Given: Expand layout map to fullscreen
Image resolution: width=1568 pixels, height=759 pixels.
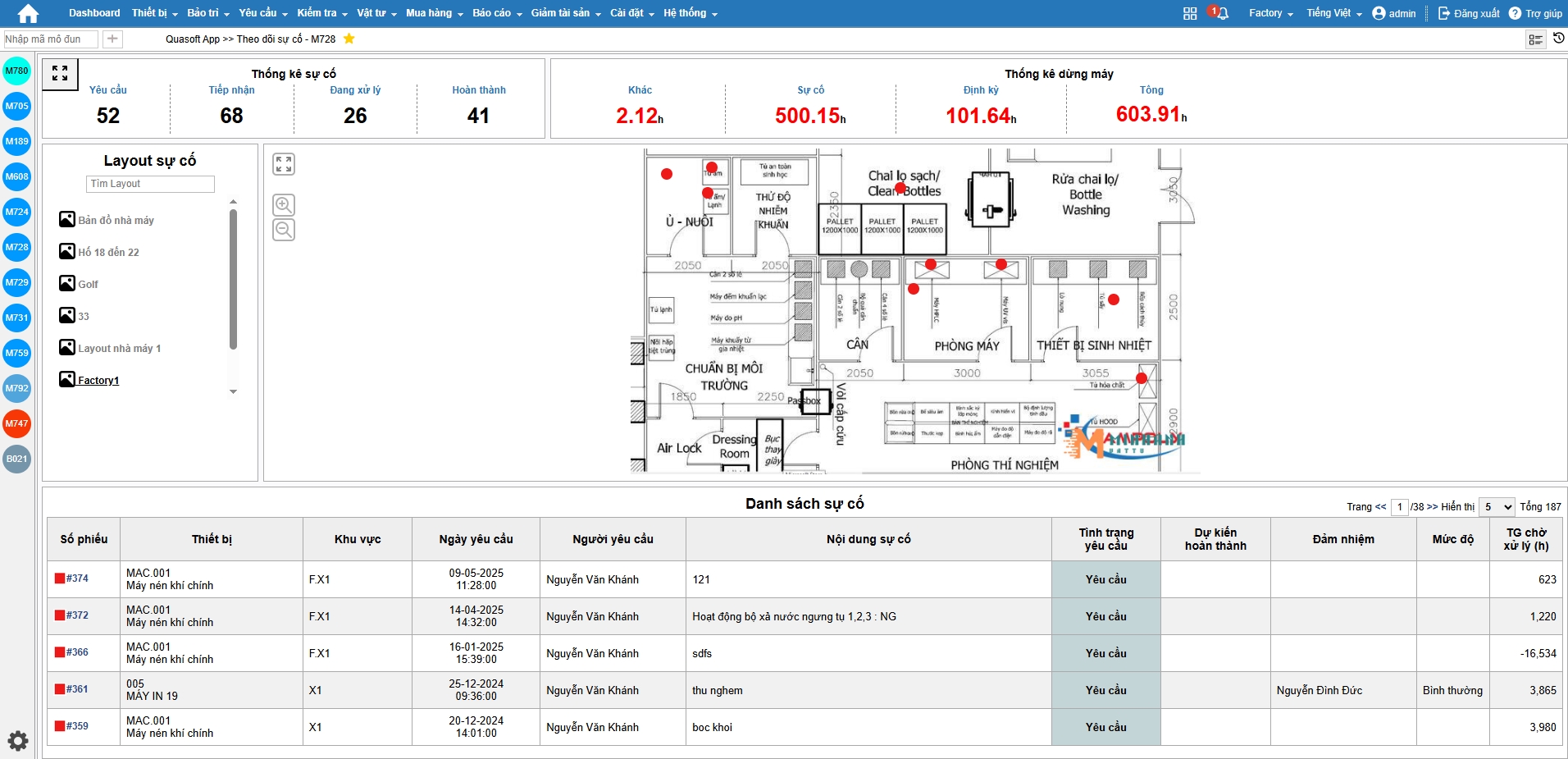Looking at the screenshot, I should coord(284,164).
